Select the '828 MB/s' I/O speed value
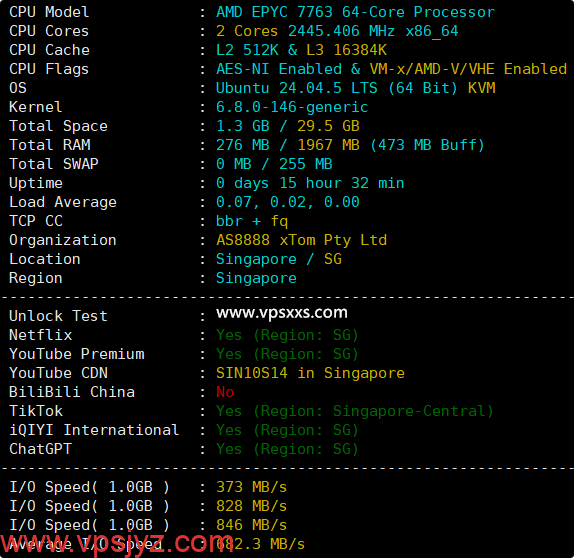This screenshot has width=574, height=558. pyautogui.click(x=251, y=506)
